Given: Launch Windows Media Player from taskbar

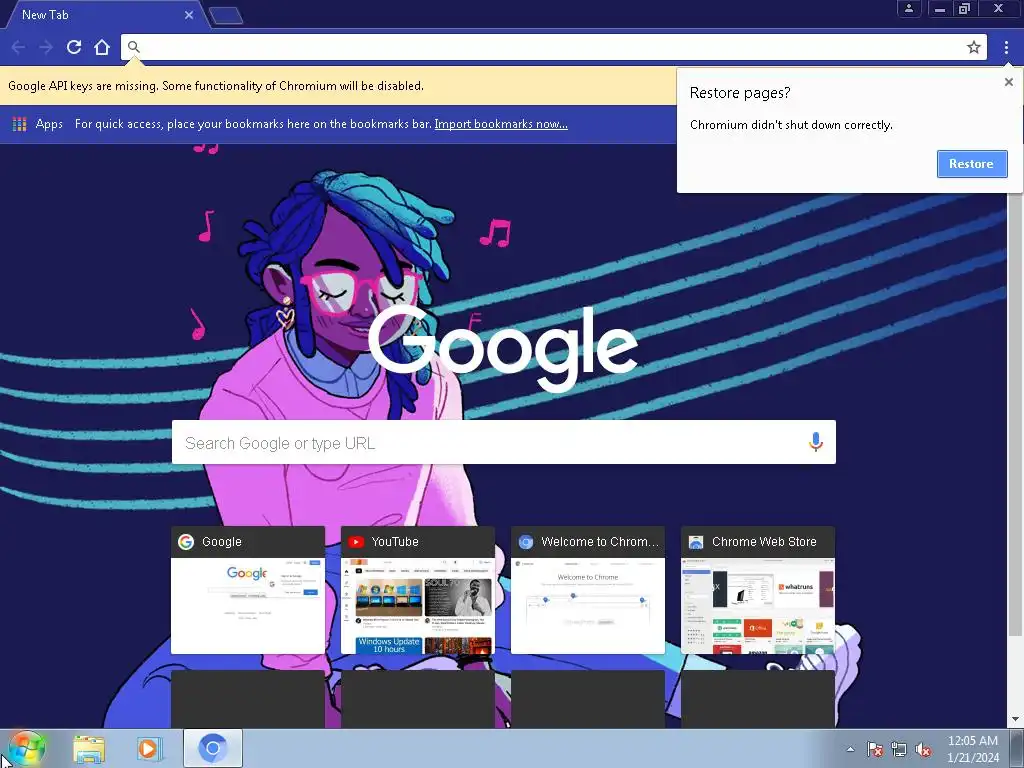Looking at the screenshot, I should click(x=149, y=749).
